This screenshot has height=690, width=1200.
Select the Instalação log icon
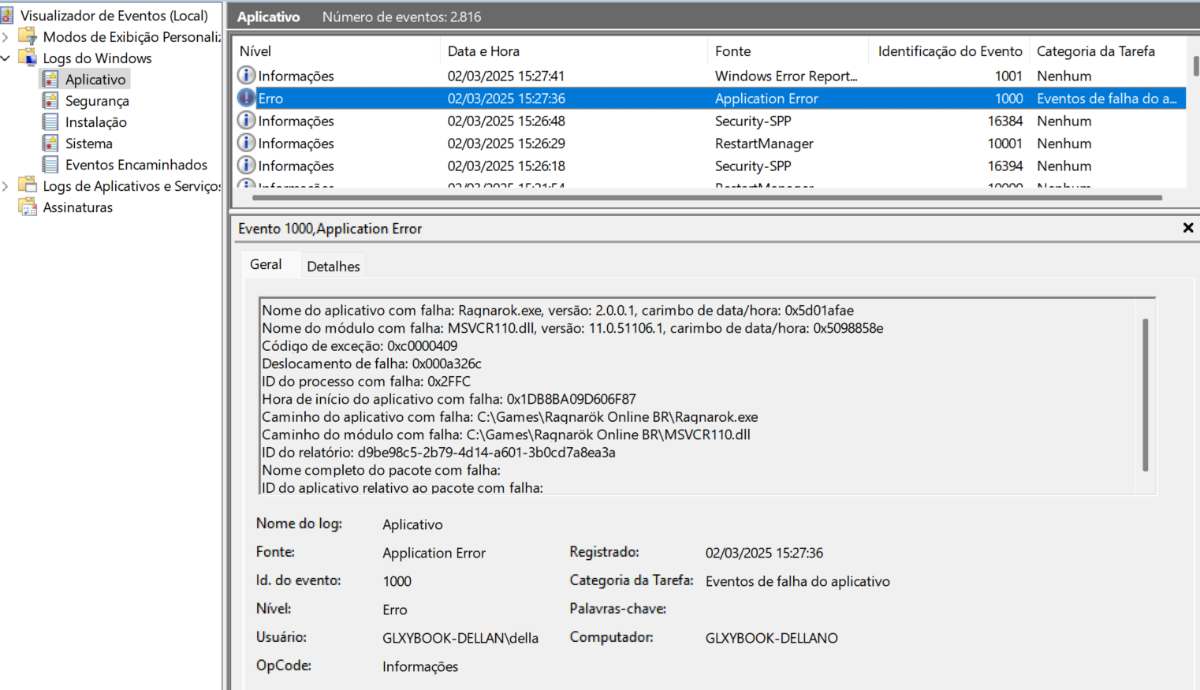coord(50,122)
